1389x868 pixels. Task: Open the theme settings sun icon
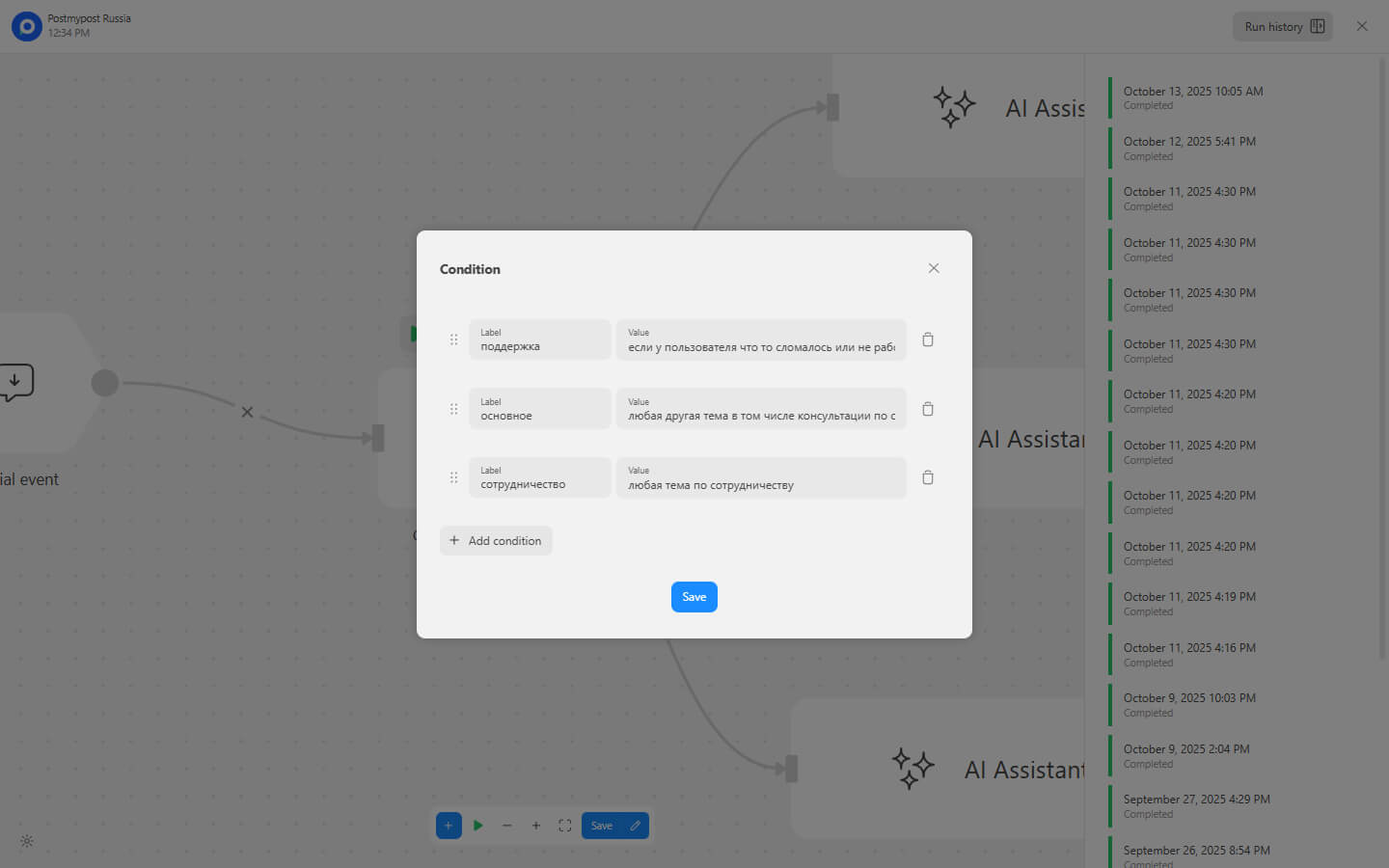pyautogui.click(x=27, y=841)
